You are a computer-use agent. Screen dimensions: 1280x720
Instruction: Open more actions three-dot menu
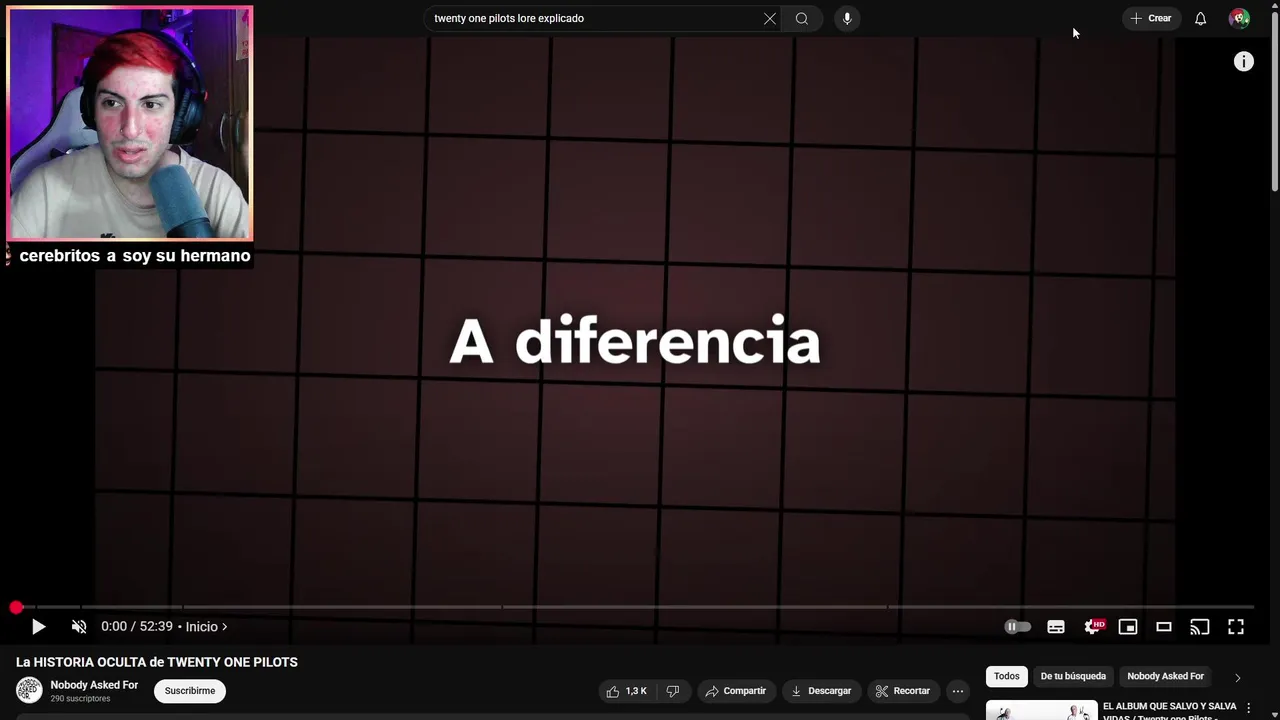coord(958,691)
